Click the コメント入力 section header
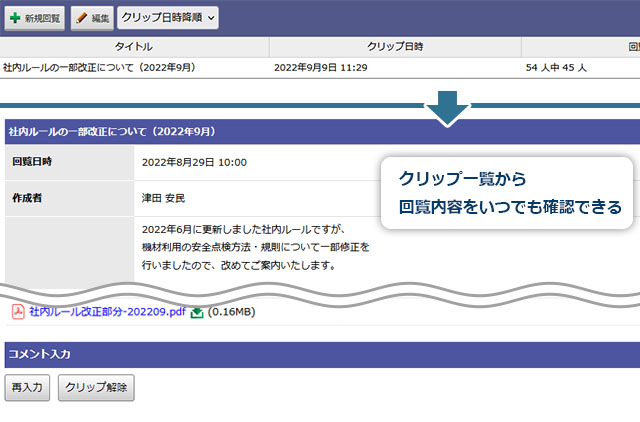Viewport: 640px width, 422px height. [x=322, y=354]
